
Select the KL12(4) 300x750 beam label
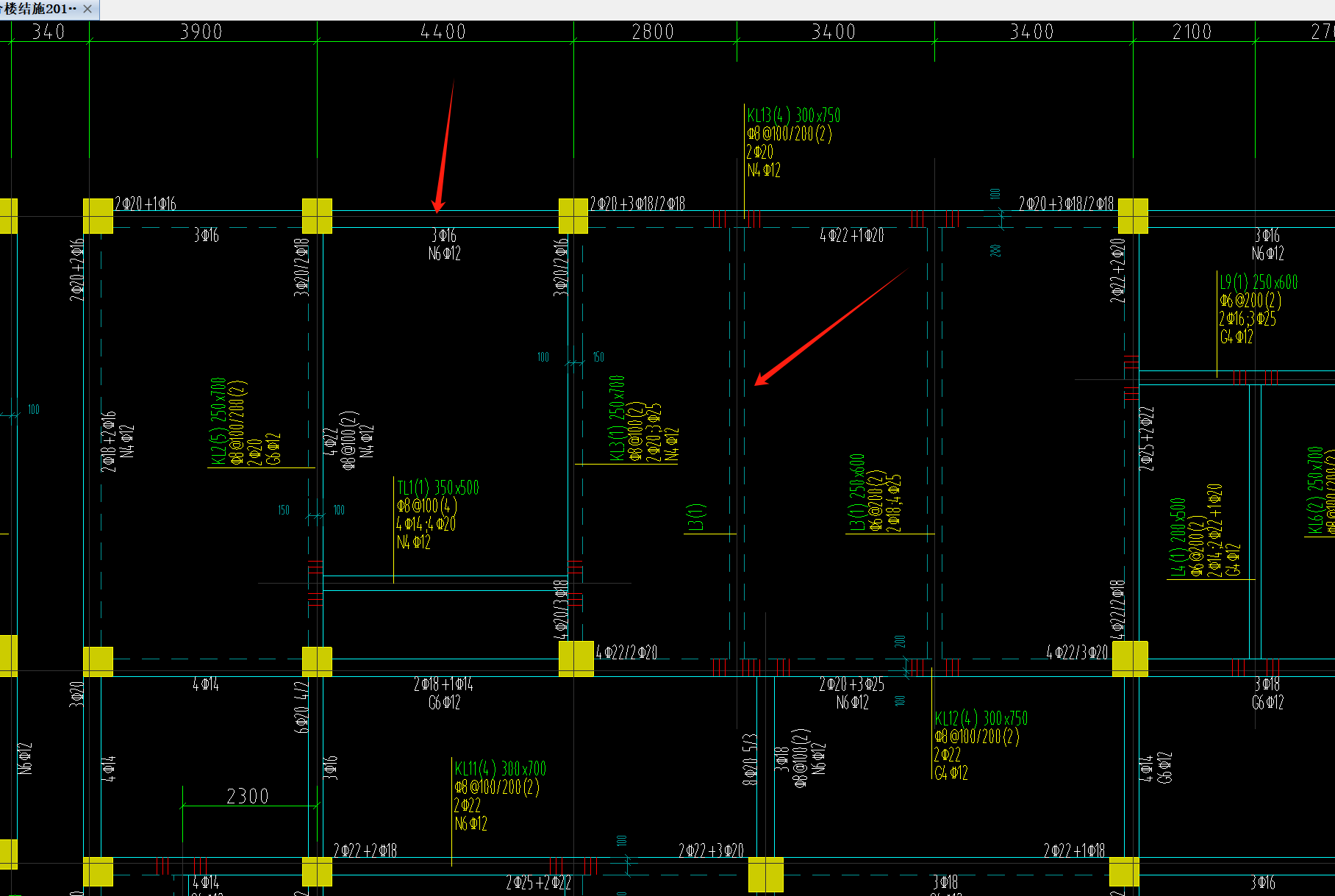click(981, 718)
